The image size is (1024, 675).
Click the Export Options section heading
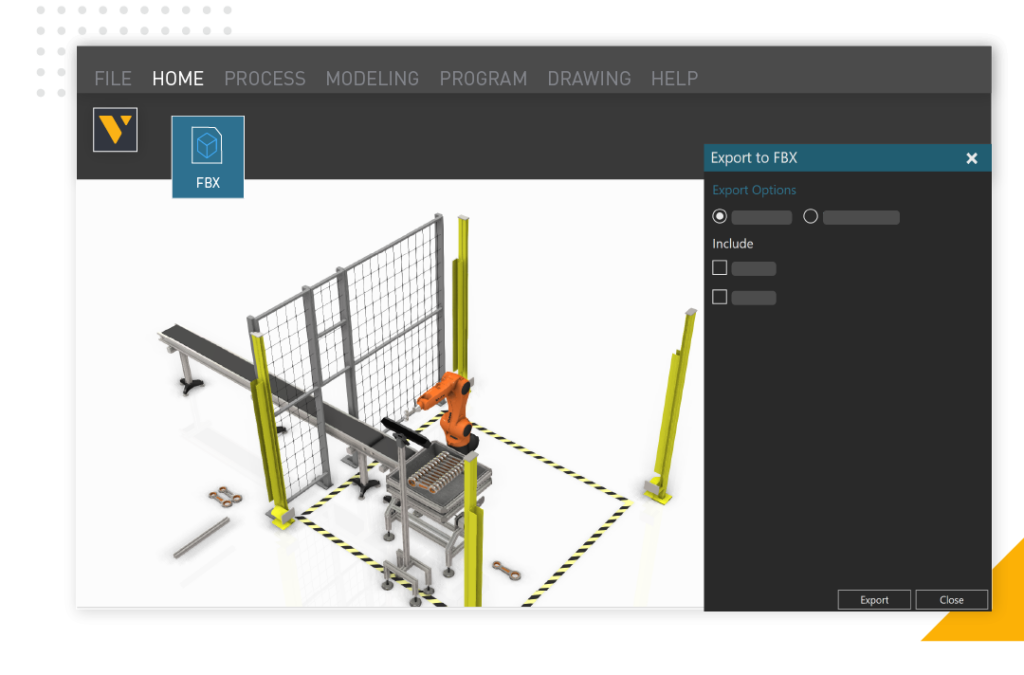[754, 190]
